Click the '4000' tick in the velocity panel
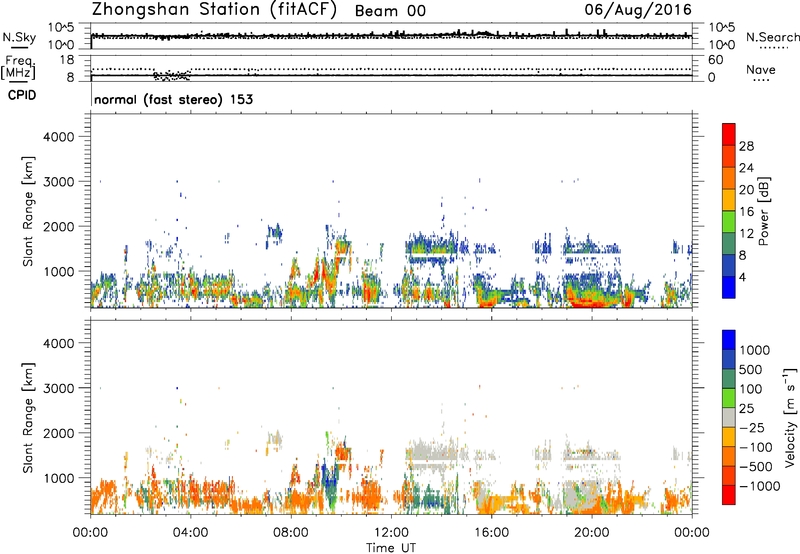This screenshot has height=554, width=800. tap(58, 343)
